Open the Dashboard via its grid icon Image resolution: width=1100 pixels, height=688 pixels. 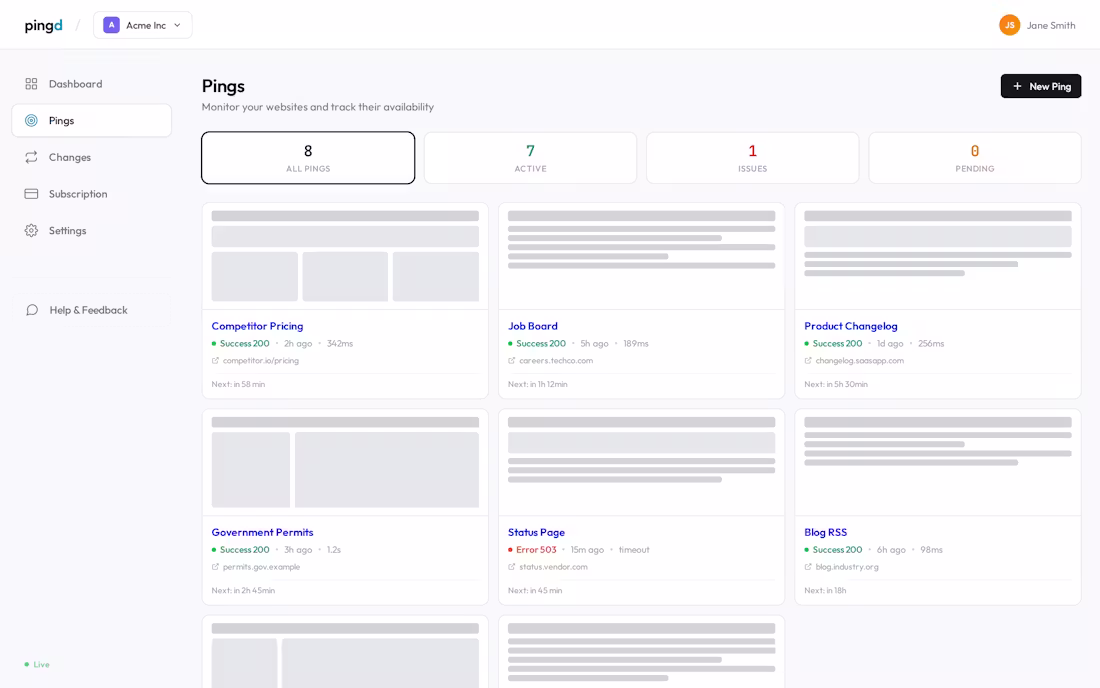(x=32, y=84)
